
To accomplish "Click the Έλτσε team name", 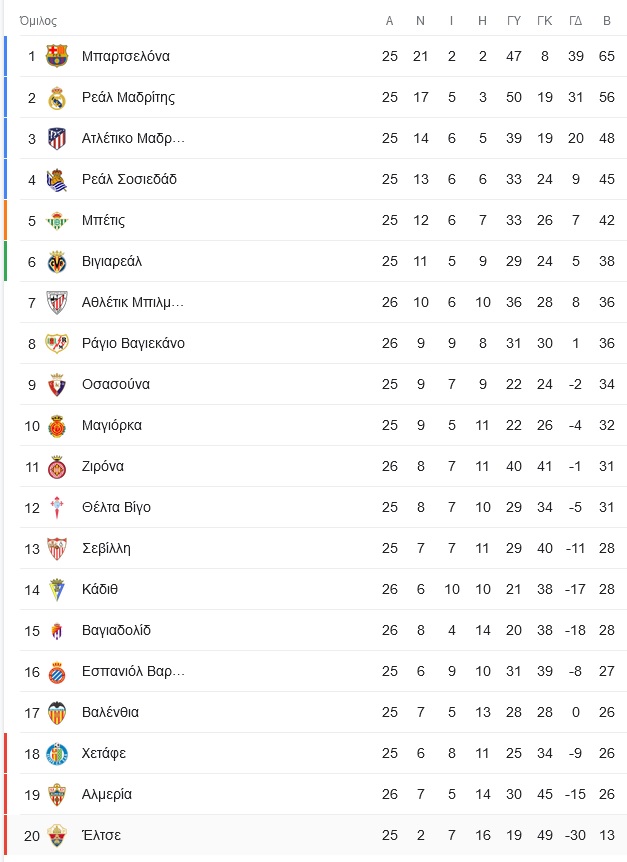I will [101, 835].
